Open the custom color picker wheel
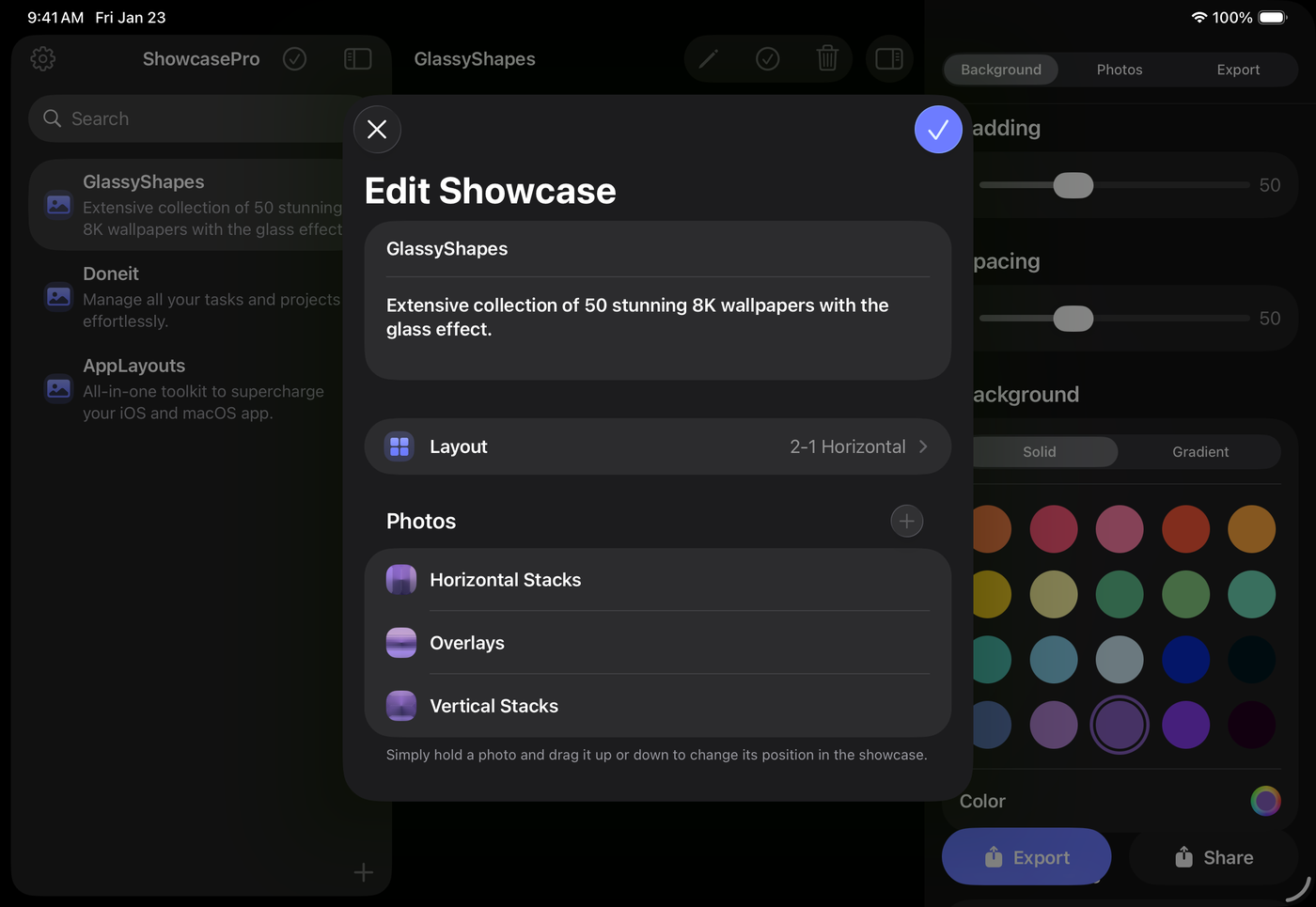Viewport: 1316px width, 907px height. click(x=1265, y=801)
